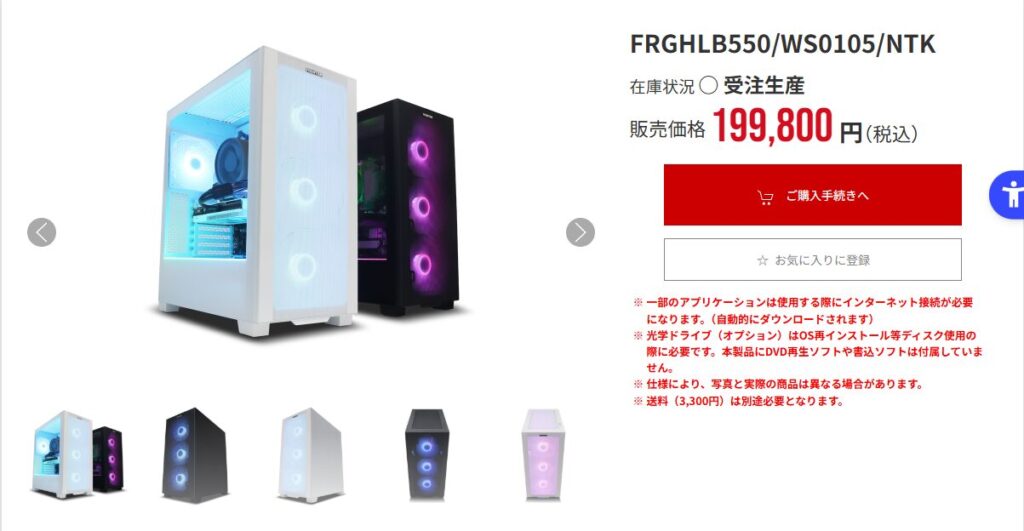Image resolution: width=1024 pixels, height=531 pixels.
Task: Click the 199,800 price text
Action: pyautogui.click(x=772, y=126)
